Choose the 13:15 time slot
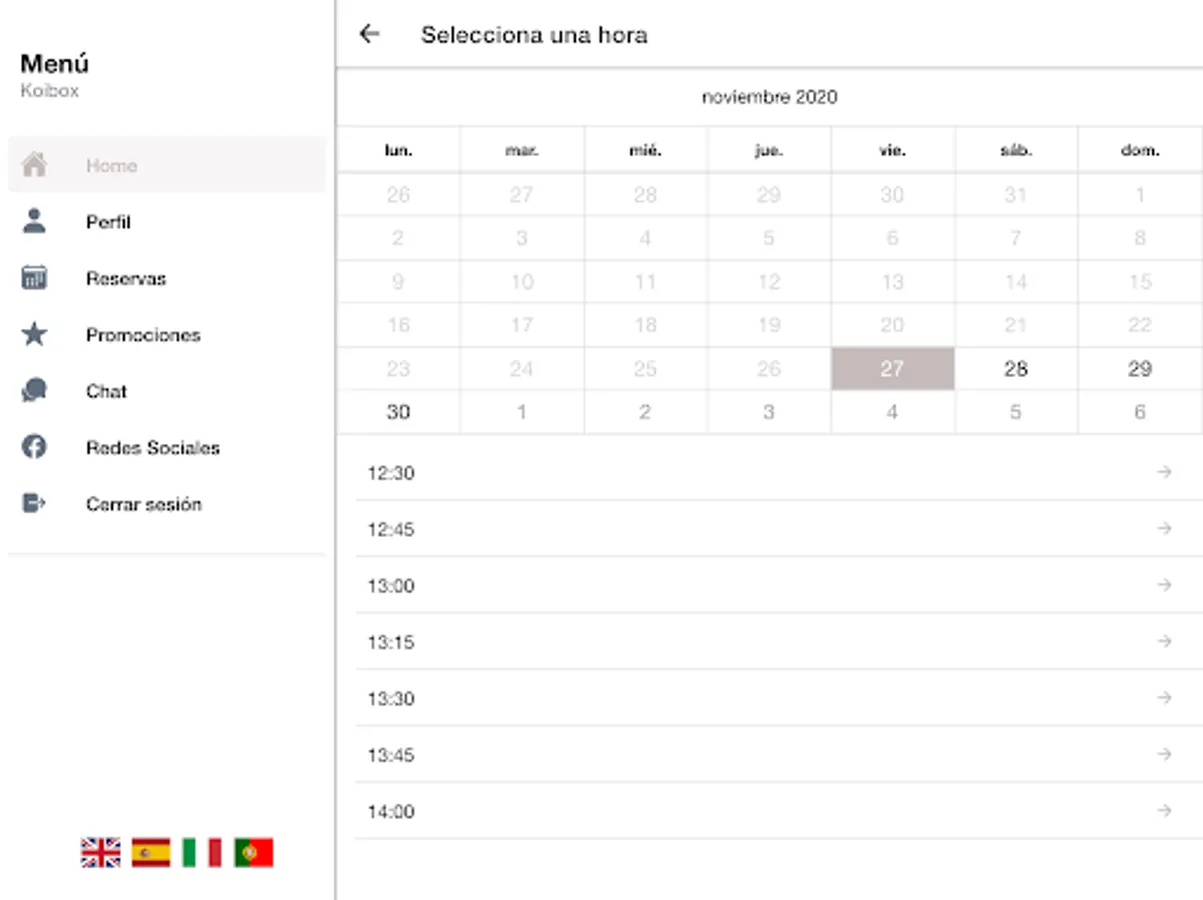Viewport: 1203px width, 900px height. pos(391,642)
